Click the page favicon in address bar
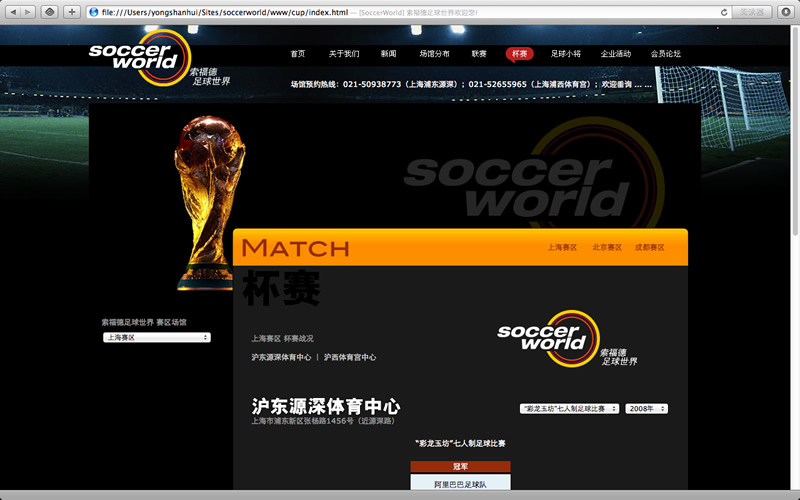The width and height of the screenshot is (800, 500). click(94, 12)
